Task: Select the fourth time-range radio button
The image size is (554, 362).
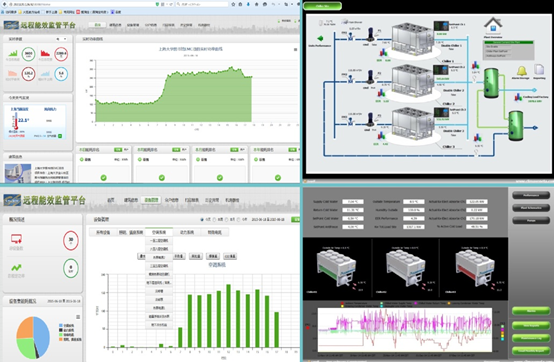Action: [x=238, y=220]
